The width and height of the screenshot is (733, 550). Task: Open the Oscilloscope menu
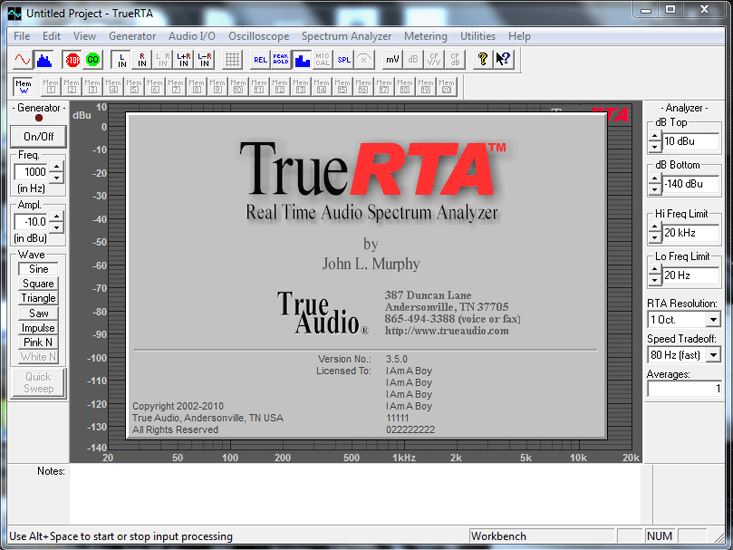pos(259,36)
